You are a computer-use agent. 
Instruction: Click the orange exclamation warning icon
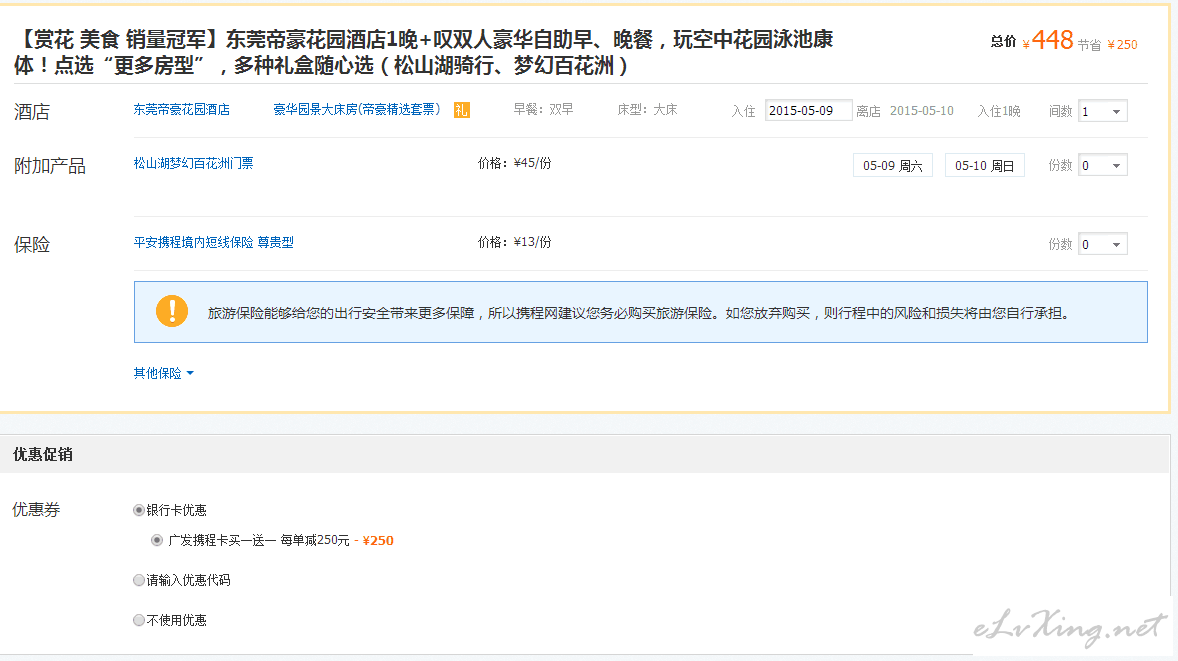tap(172, 311)
